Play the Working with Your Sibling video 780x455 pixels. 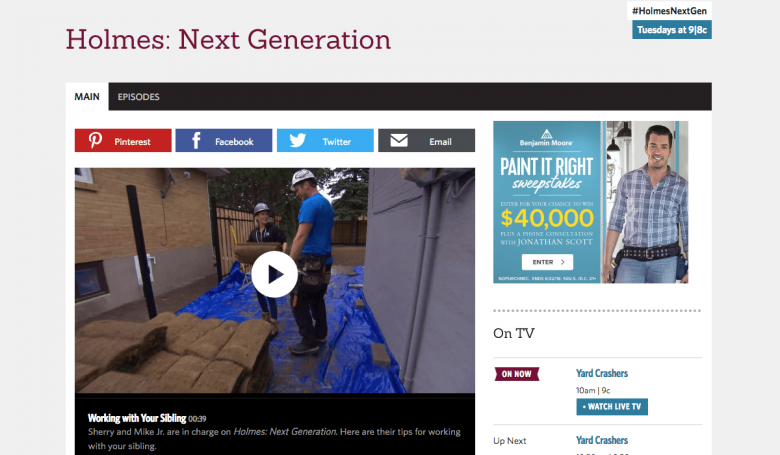pos(275,274)
